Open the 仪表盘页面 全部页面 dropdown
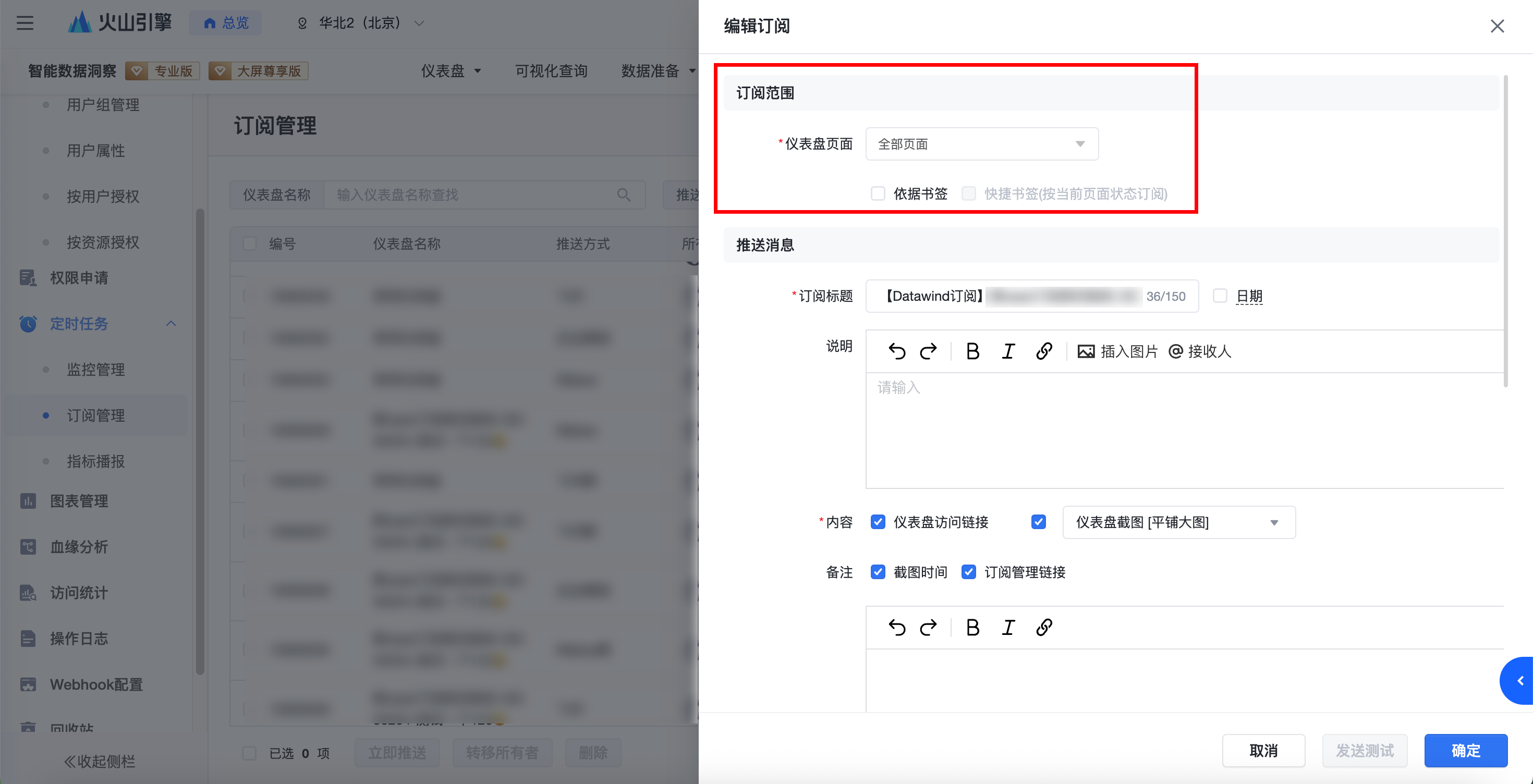The image size is (1533, 784). coord(982,144)
